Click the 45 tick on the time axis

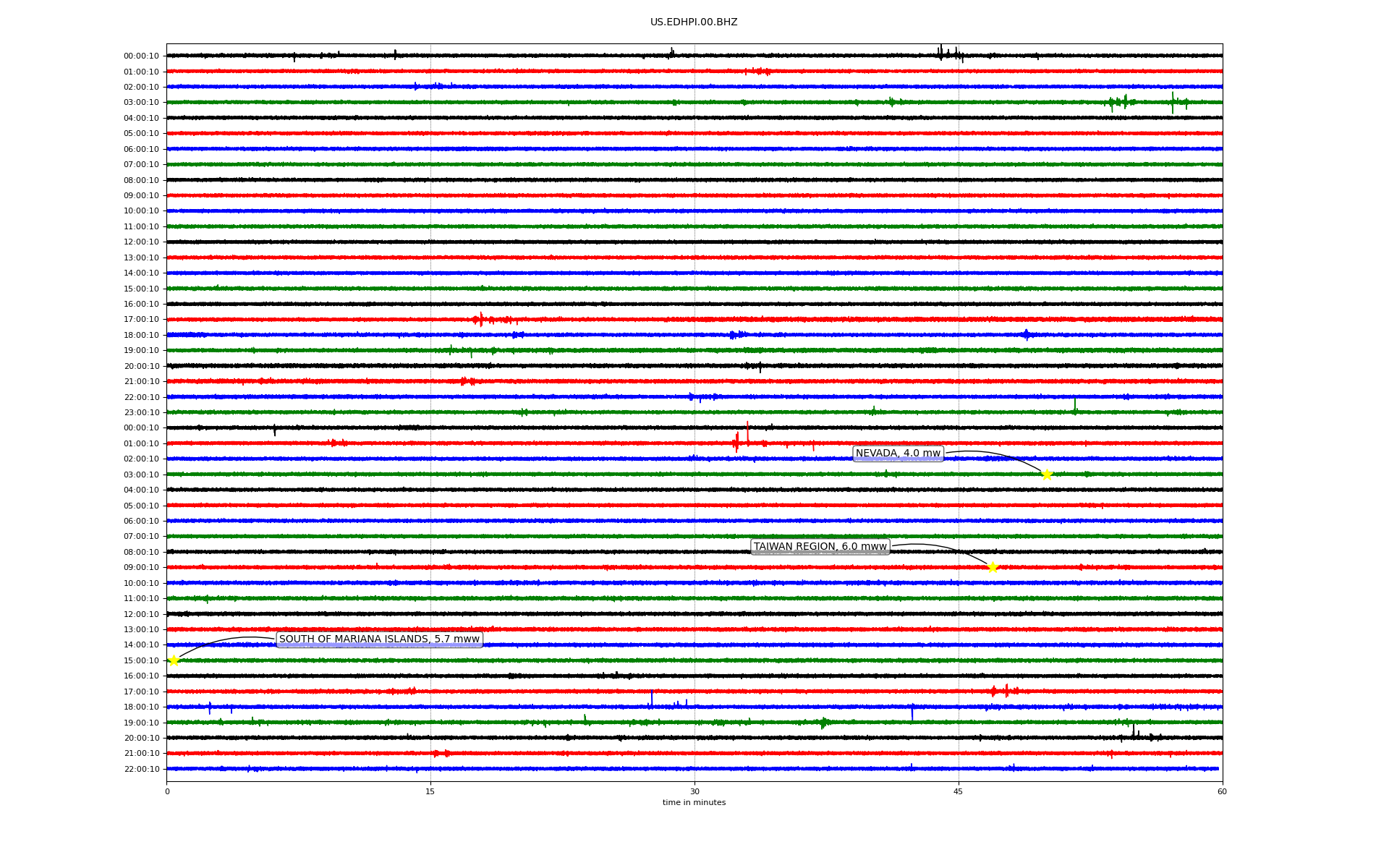pos(959,791)
